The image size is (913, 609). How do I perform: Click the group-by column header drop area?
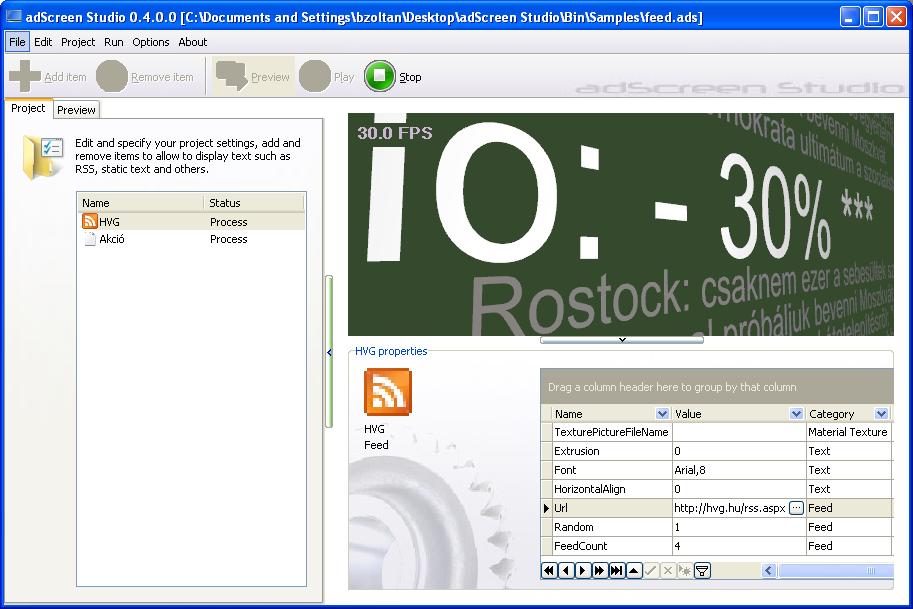[717, 387]
